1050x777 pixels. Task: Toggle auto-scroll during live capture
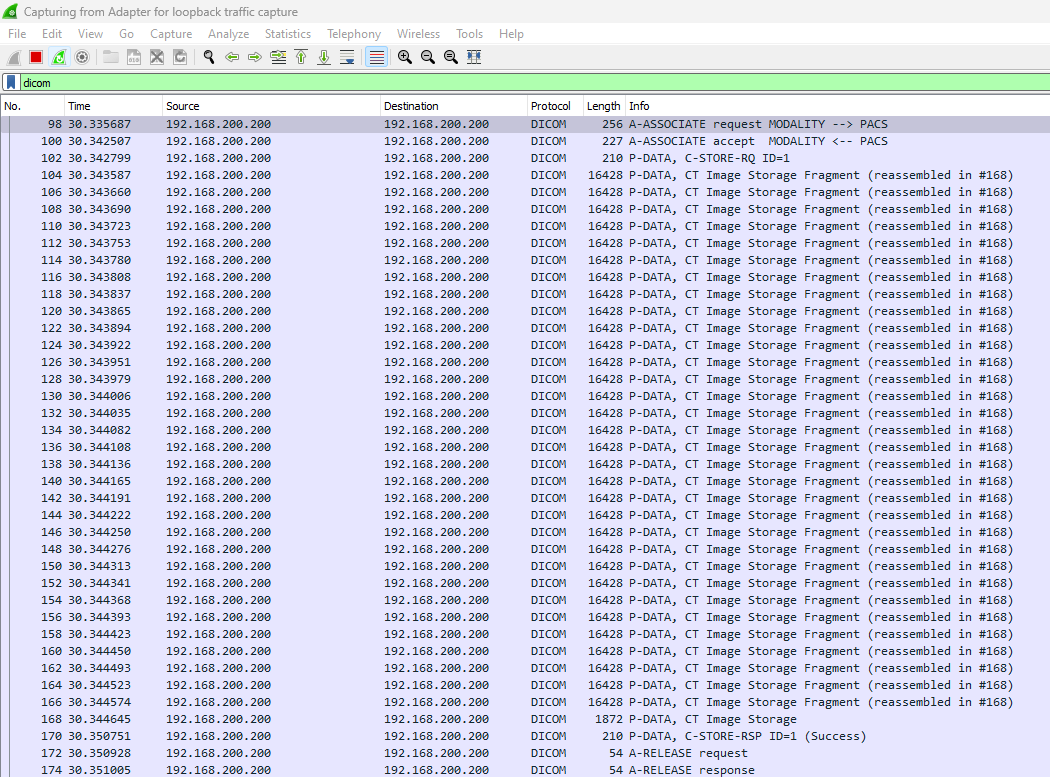tap(347, 57)
